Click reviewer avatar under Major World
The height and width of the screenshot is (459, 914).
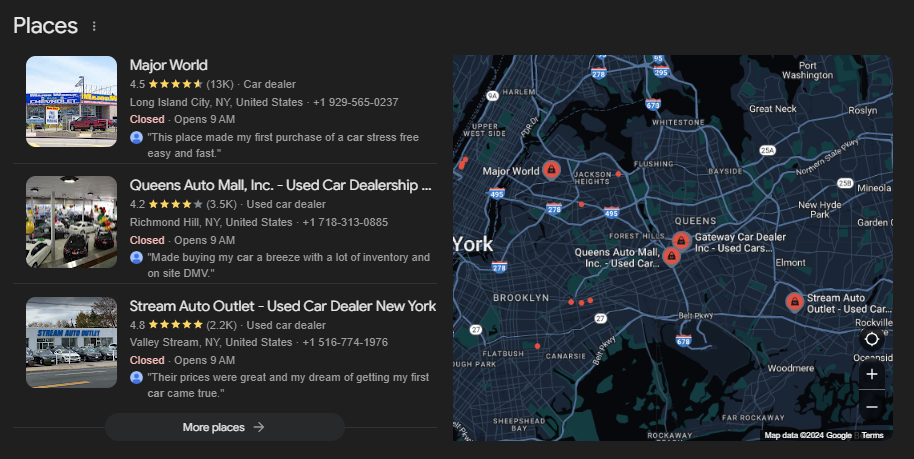coord(137,136)
